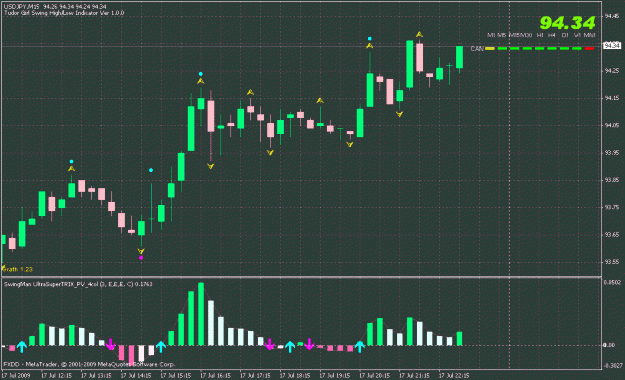The height and width of the screenshot is (380, 625).
Task: Click the first cyan up arrow in the TRIX panel
Action: pyautogui.click(x=22, y=347)
